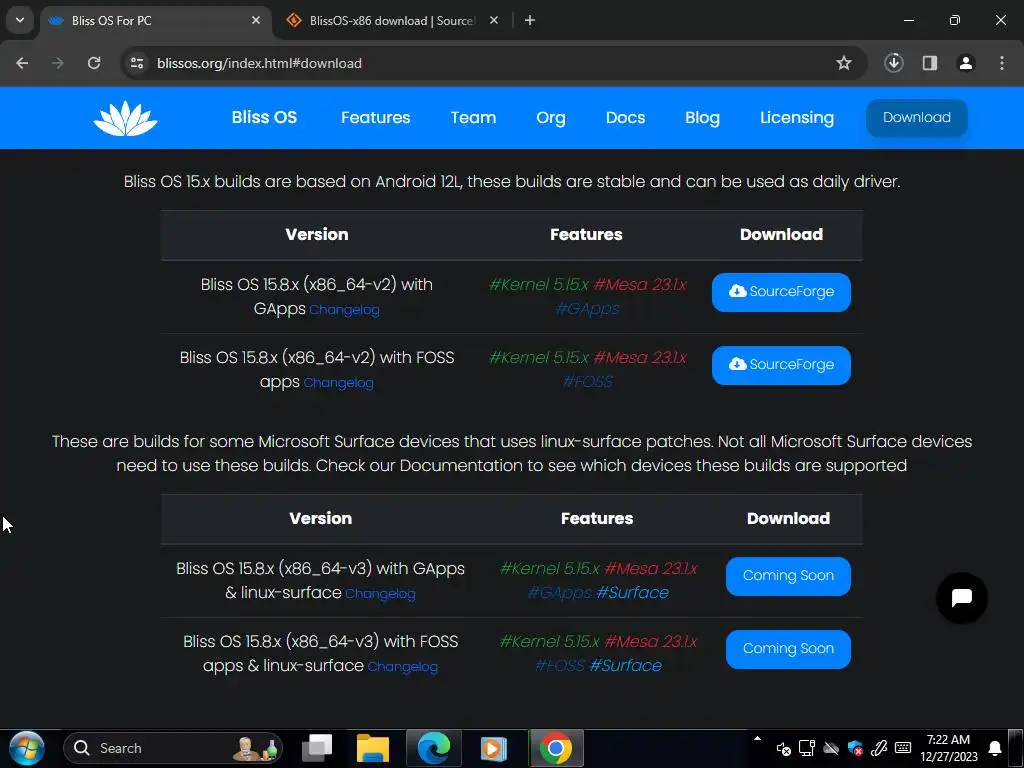Click #Surface tag in GApps linux-surface row

(x=632, y=593)
